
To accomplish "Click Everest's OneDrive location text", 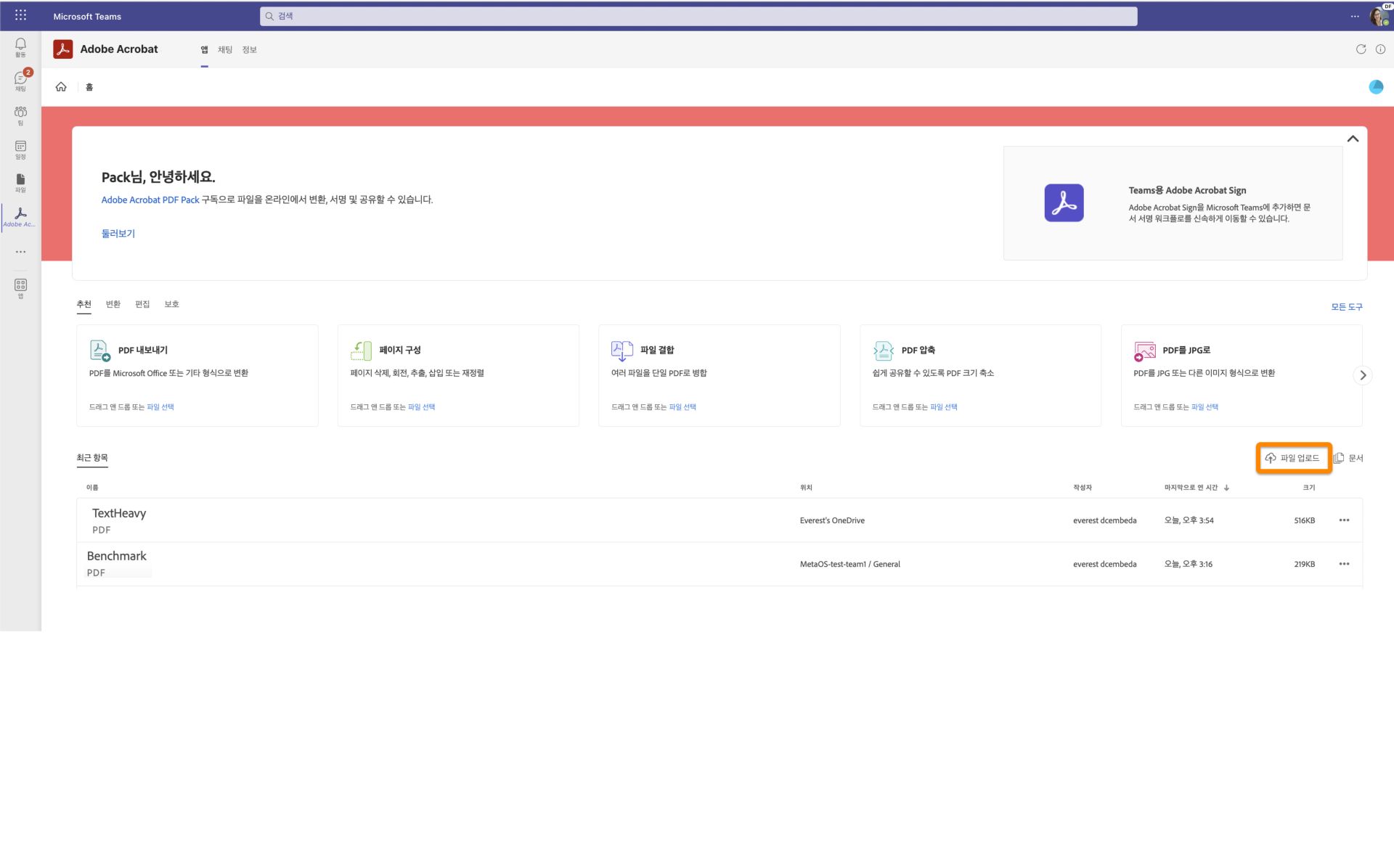I will coord(832,520).
